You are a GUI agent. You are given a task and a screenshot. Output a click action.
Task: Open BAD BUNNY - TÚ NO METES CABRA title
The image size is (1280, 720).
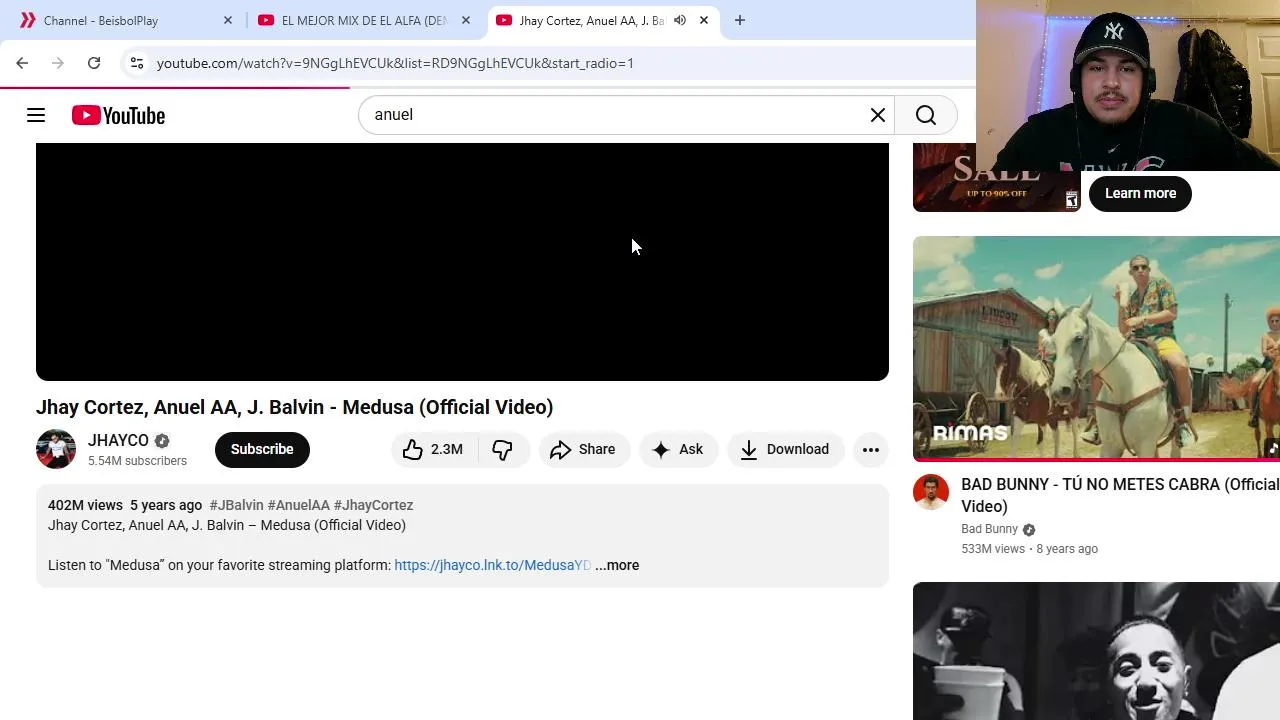coord(1120,495)
